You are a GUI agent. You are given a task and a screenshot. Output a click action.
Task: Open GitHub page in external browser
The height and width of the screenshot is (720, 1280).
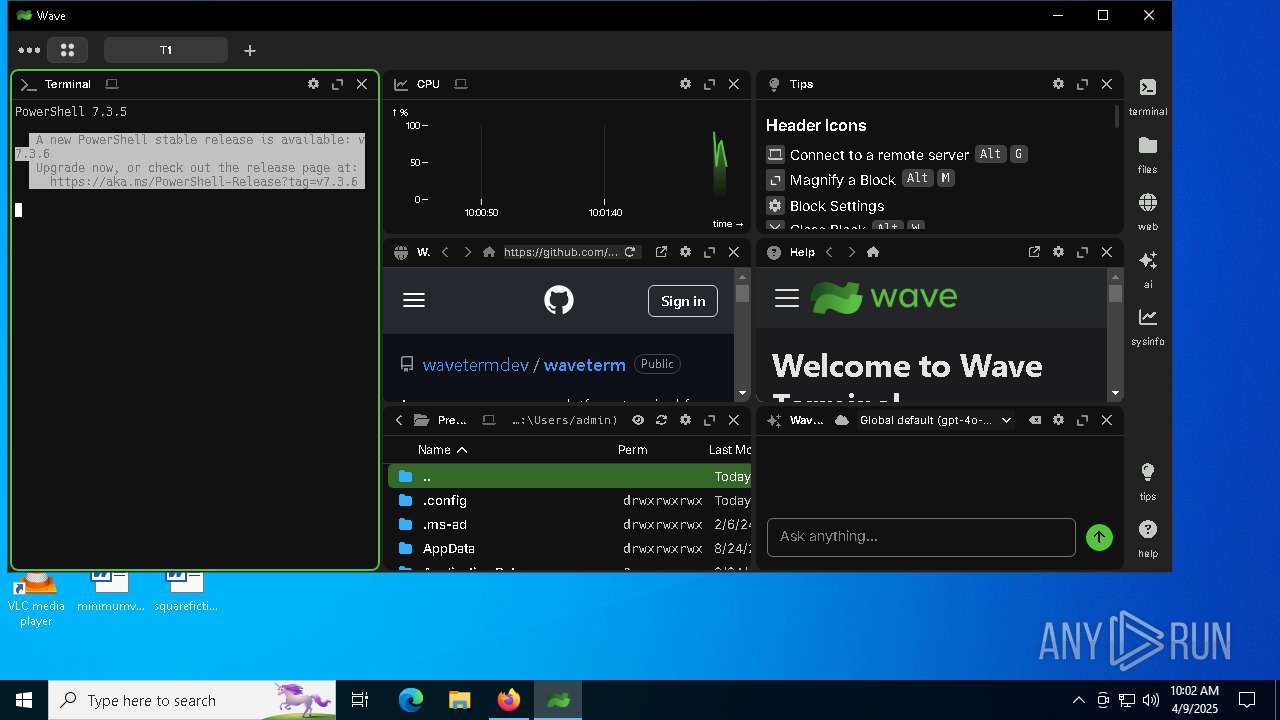point(661,252)
